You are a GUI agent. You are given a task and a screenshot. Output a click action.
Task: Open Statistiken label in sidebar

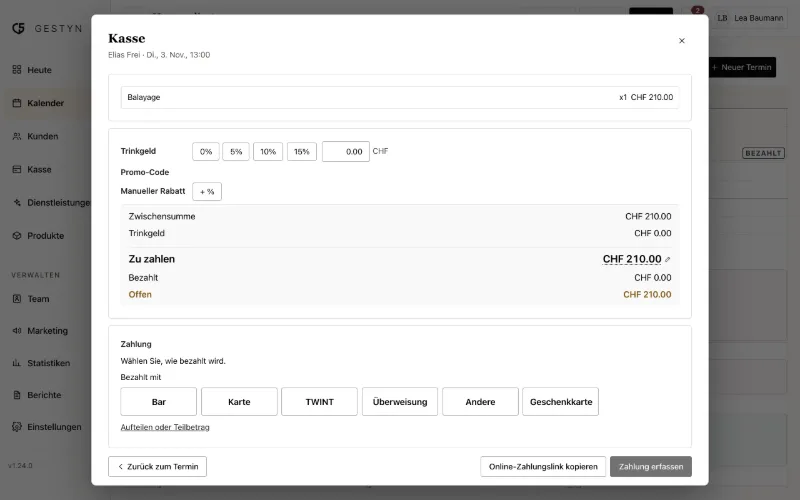pyautogui.click(x=48, y=363)
